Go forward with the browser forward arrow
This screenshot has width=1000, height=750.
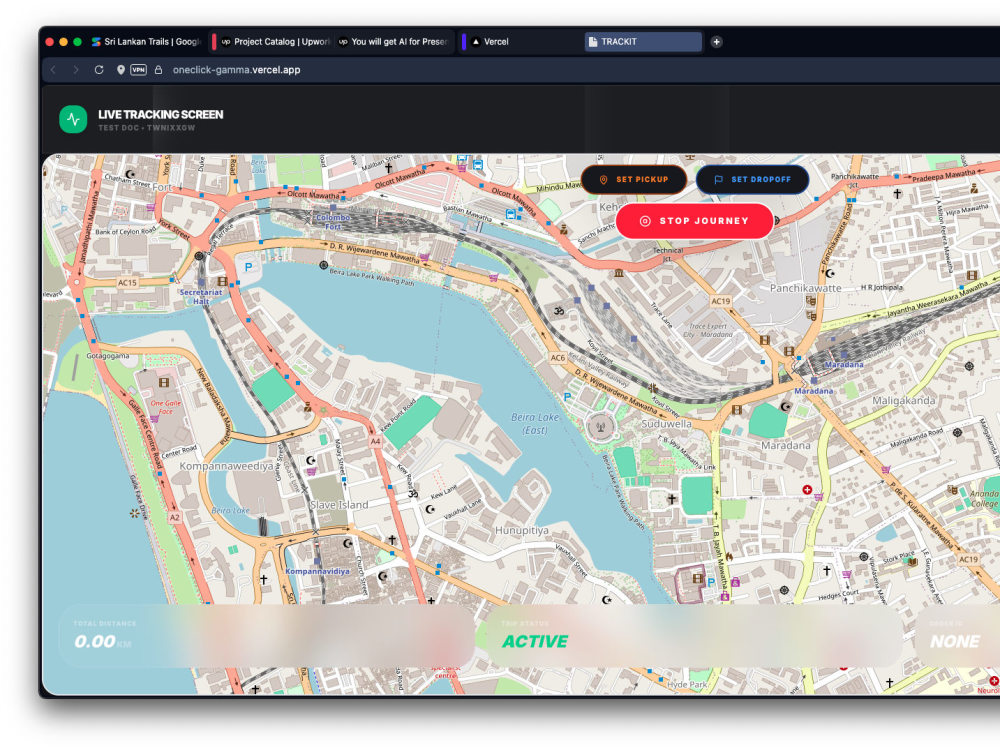tap(76, 70)
